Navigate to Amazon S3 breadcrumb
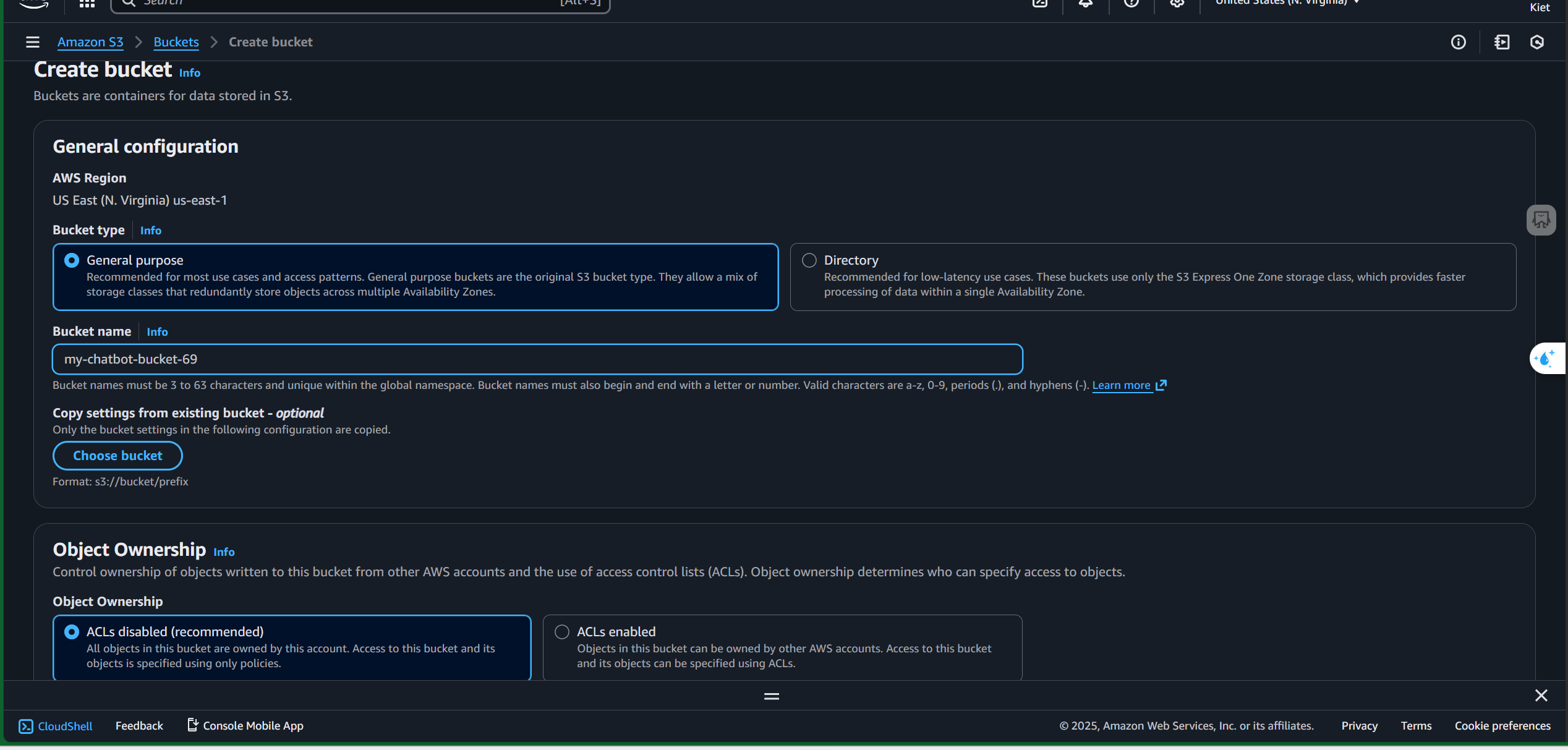 click(90, 42)
